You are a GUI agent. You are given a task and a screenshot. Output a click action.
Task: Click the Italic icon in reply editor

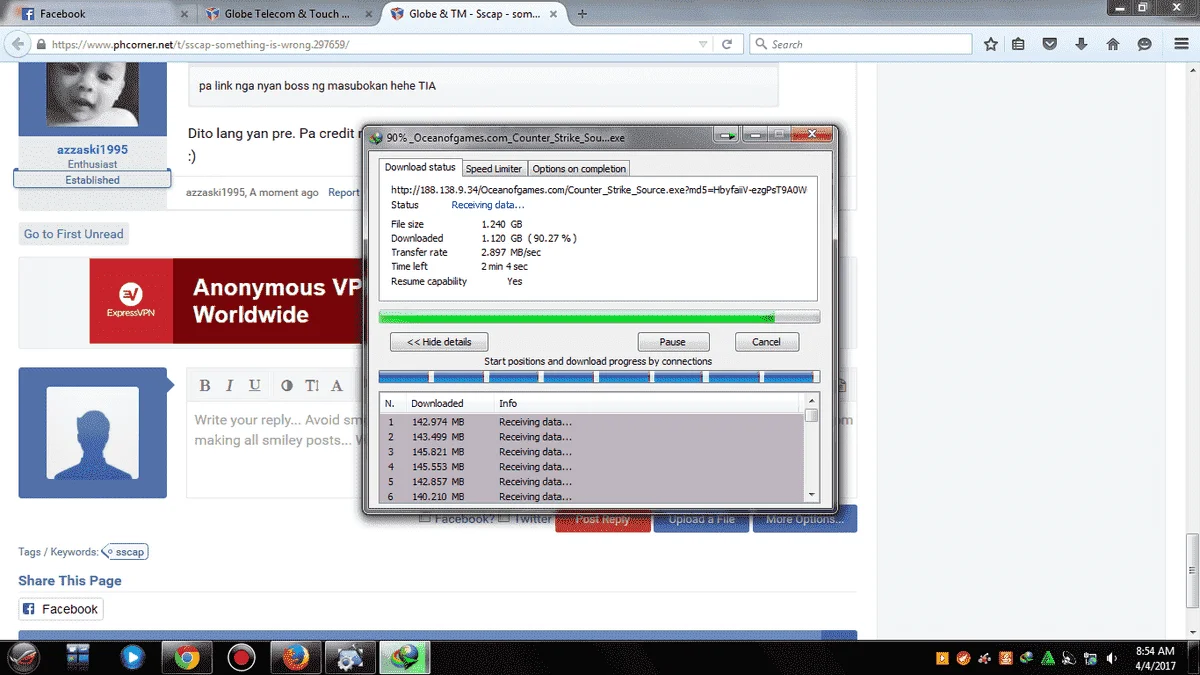(229, 386)
